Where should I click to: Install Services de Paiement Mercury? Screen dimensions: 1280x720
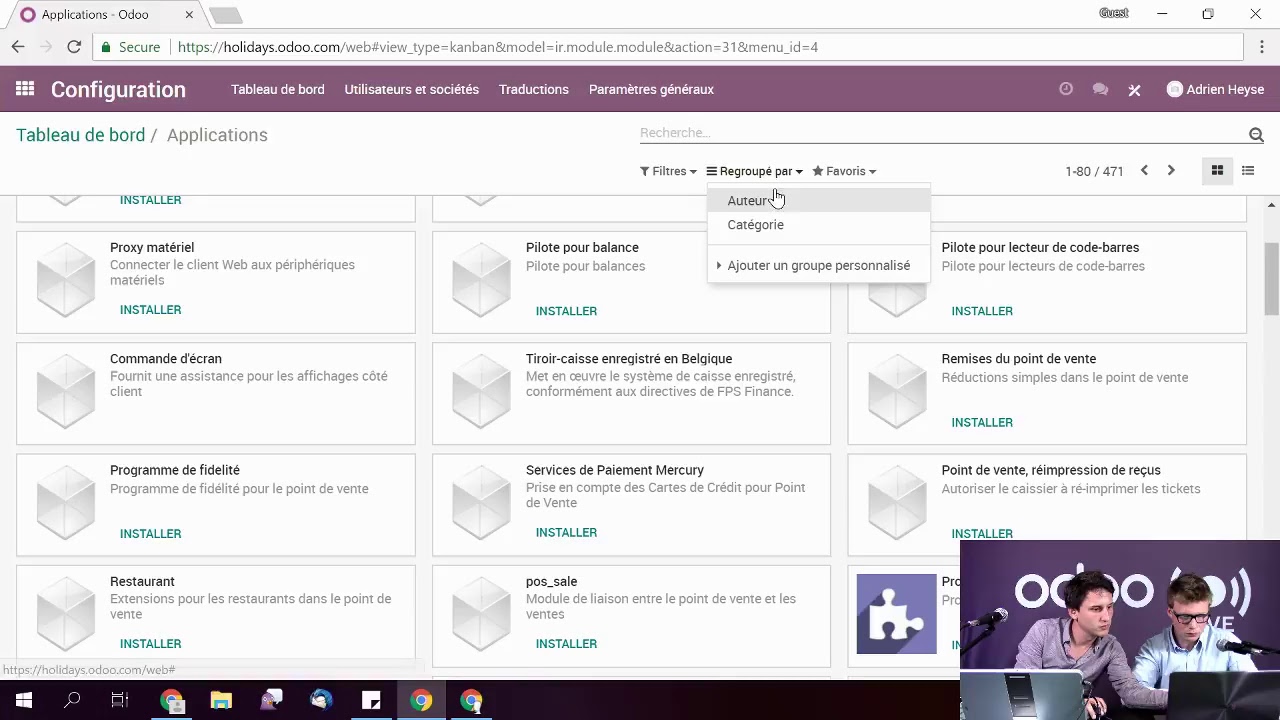tap(566, 532)
